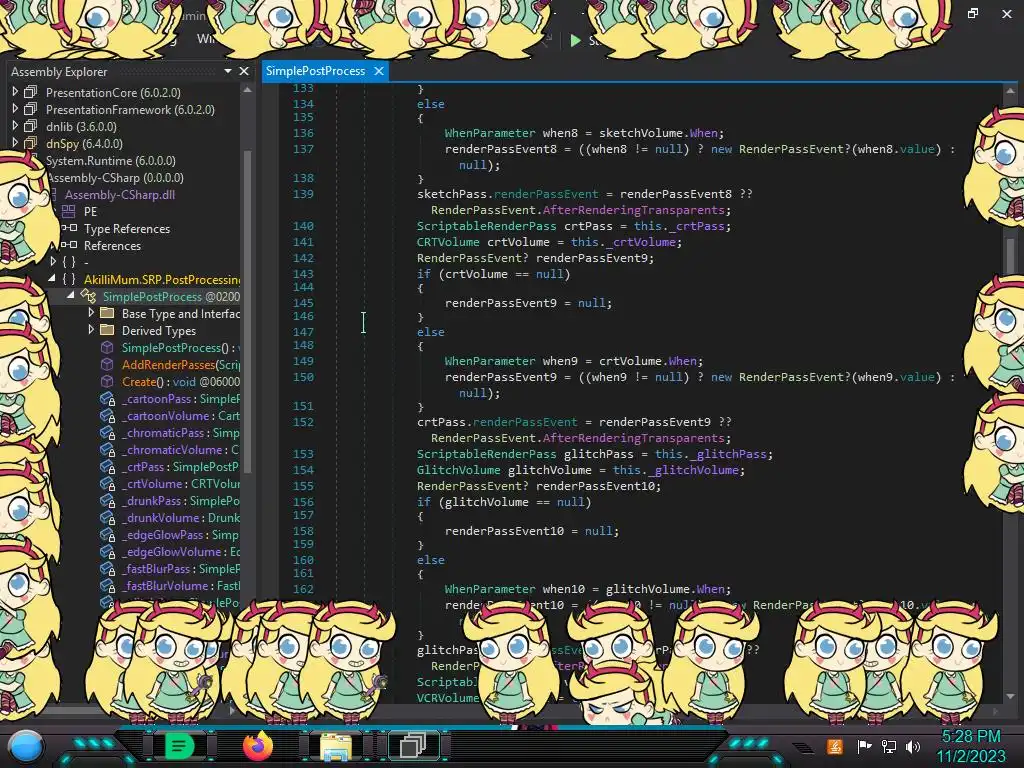Open the Windows Start orb
Screen dimensions: 1024x768
tap(26, 746)
